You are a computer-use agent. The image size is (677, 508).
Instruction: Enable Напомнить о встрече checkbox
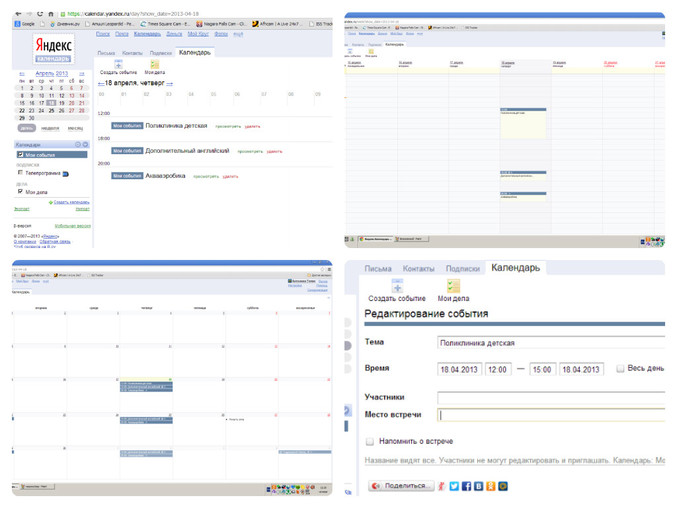point(370,441)
